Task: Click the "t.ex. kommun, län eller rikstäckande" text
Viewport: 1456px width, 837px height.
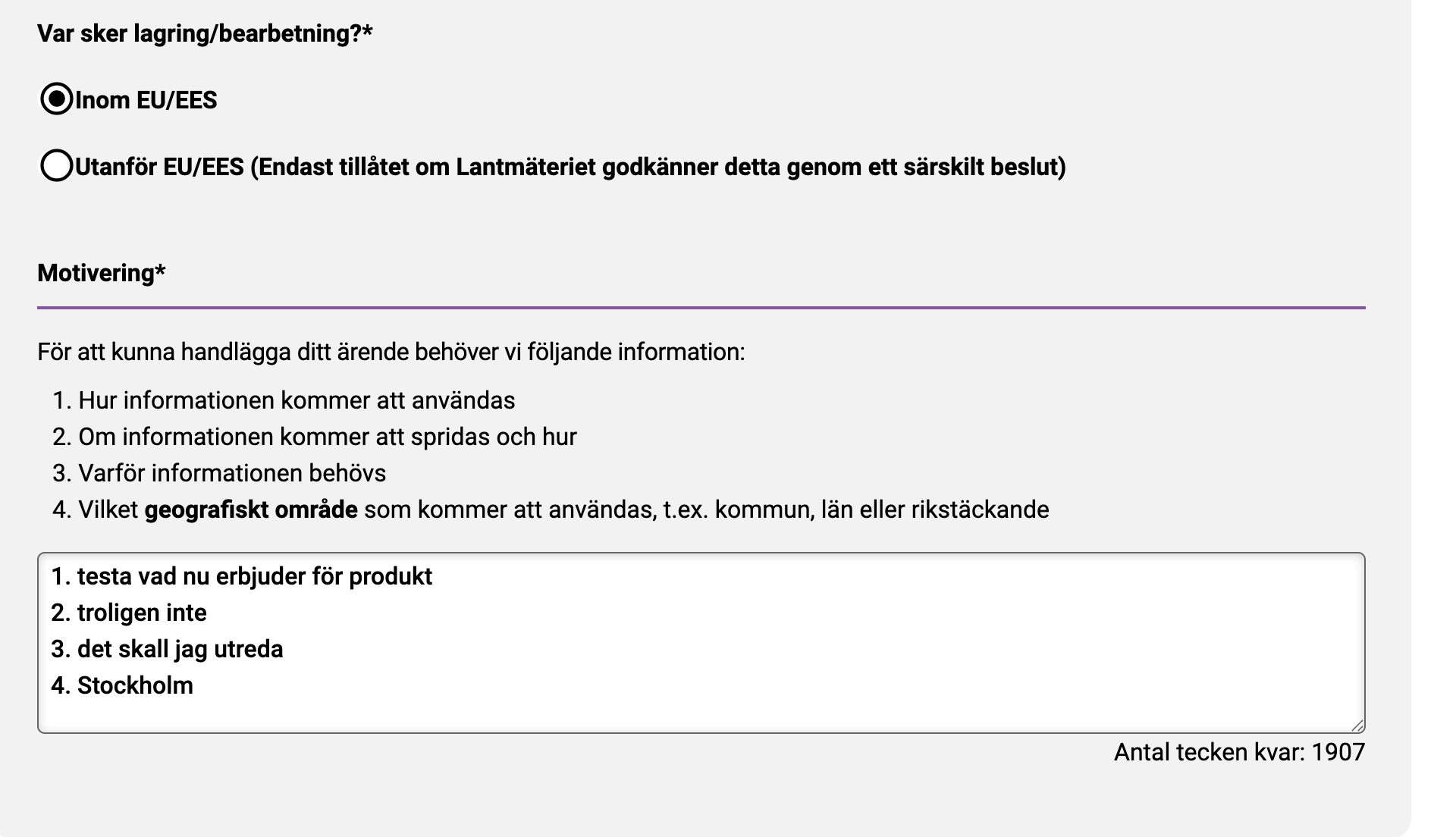Action: pyautogui.click(x=855, y=510)
